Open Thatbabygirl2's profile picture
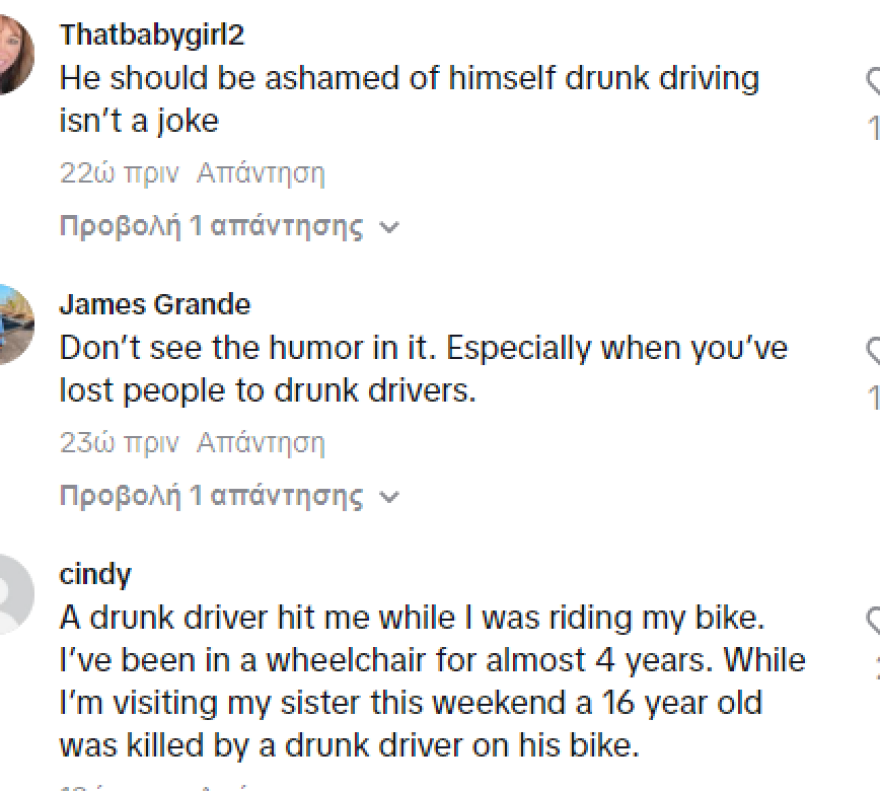880x791 pixels. point(14,57)
